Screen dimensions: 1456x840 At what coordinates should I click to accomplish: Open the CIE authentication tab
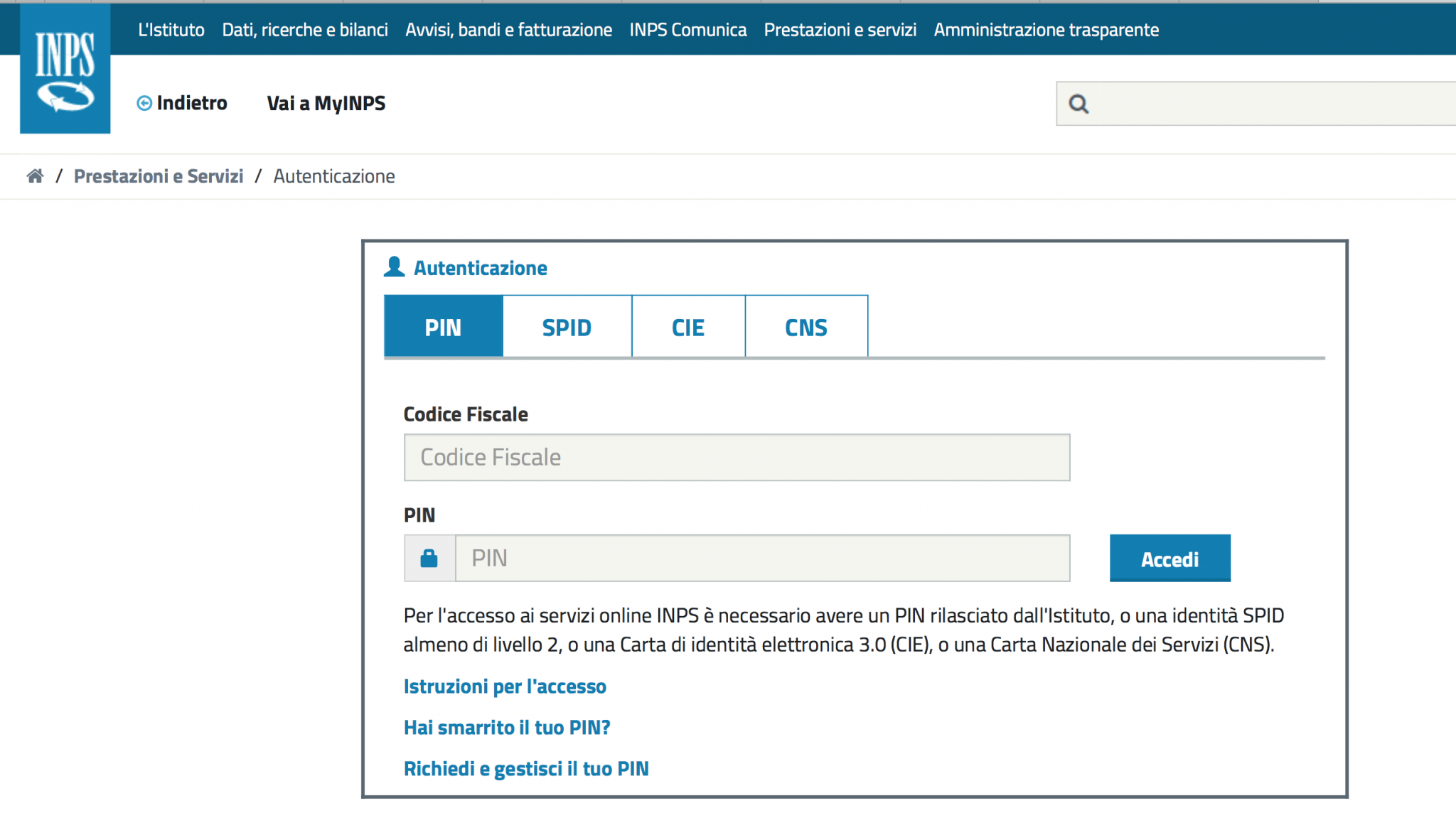tap(687, 326)
